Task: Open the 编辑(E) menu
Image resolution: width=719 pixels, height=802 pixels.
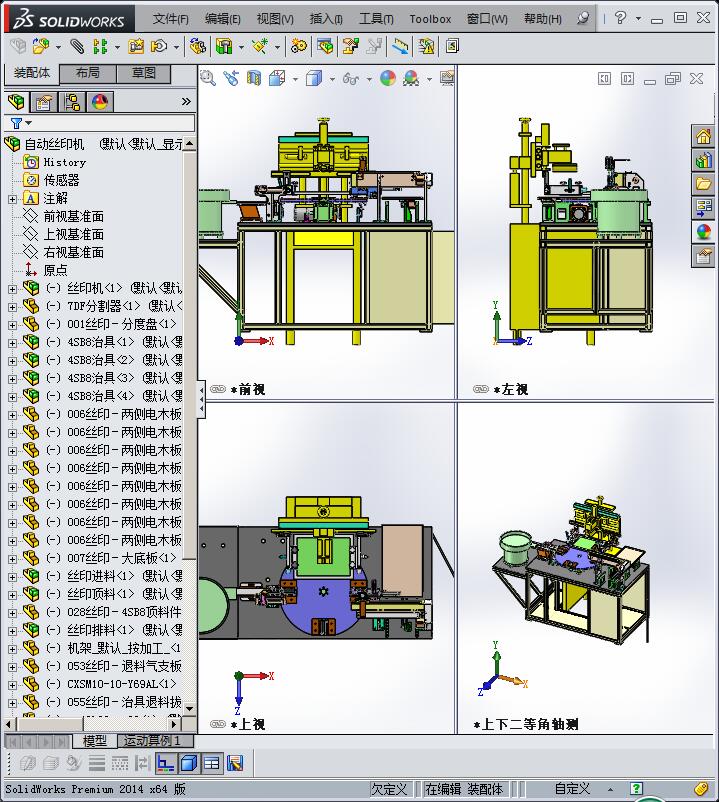Action: (x=222, y=19)
